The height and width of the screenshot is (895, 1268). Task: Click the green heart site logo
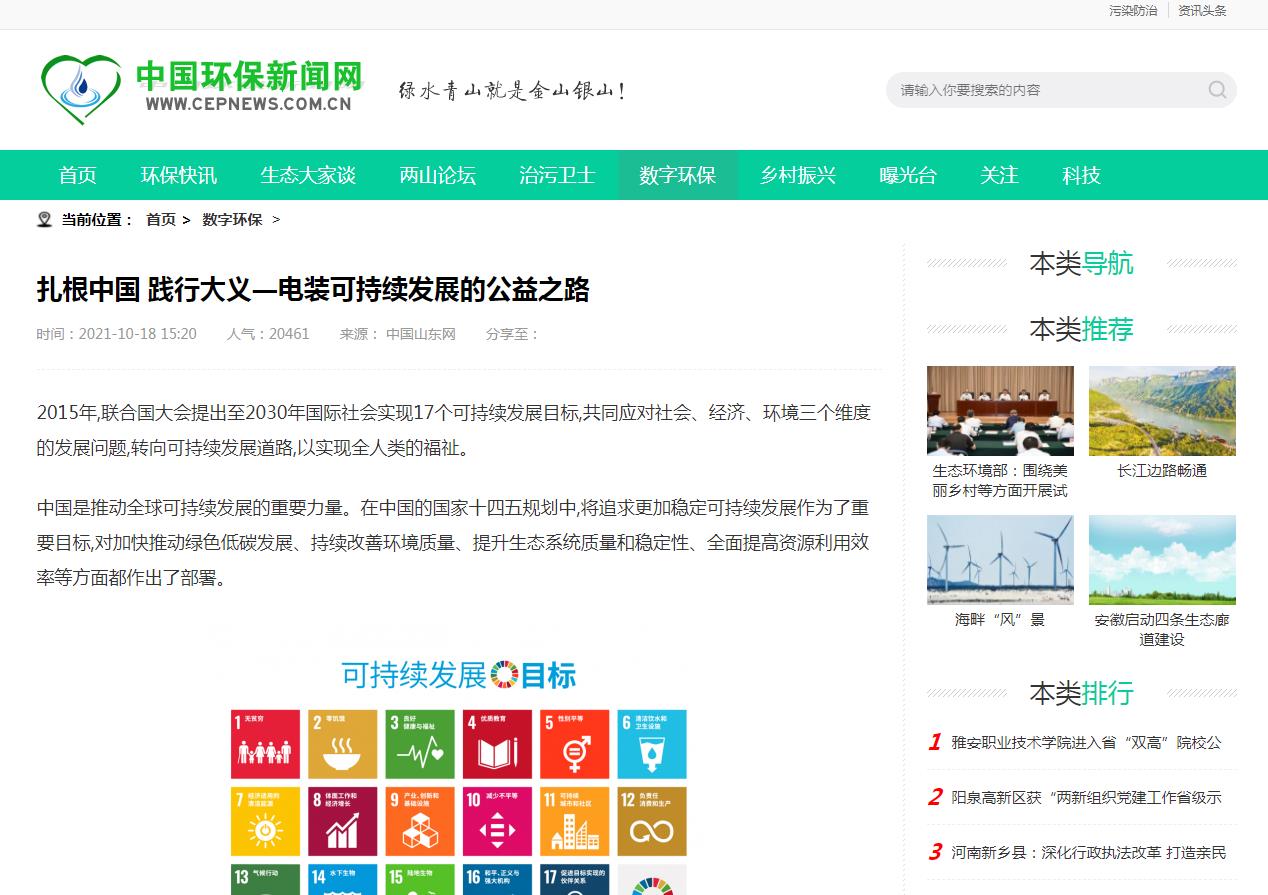[81, 90]
